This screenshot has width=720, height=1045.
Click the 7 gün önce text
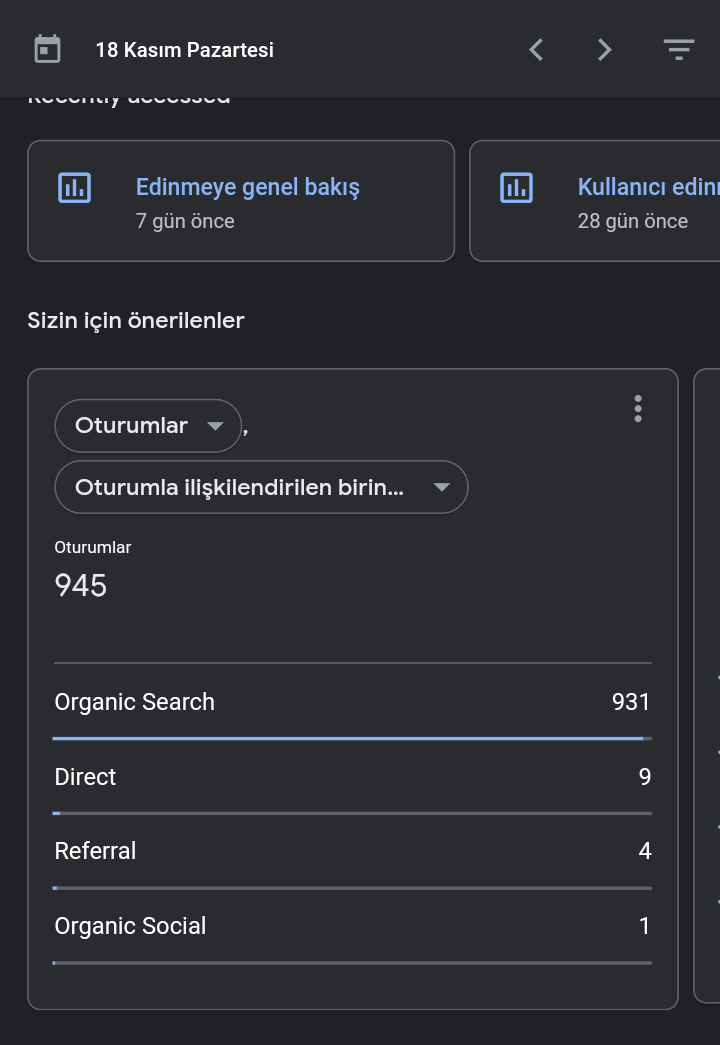point(185,221)
